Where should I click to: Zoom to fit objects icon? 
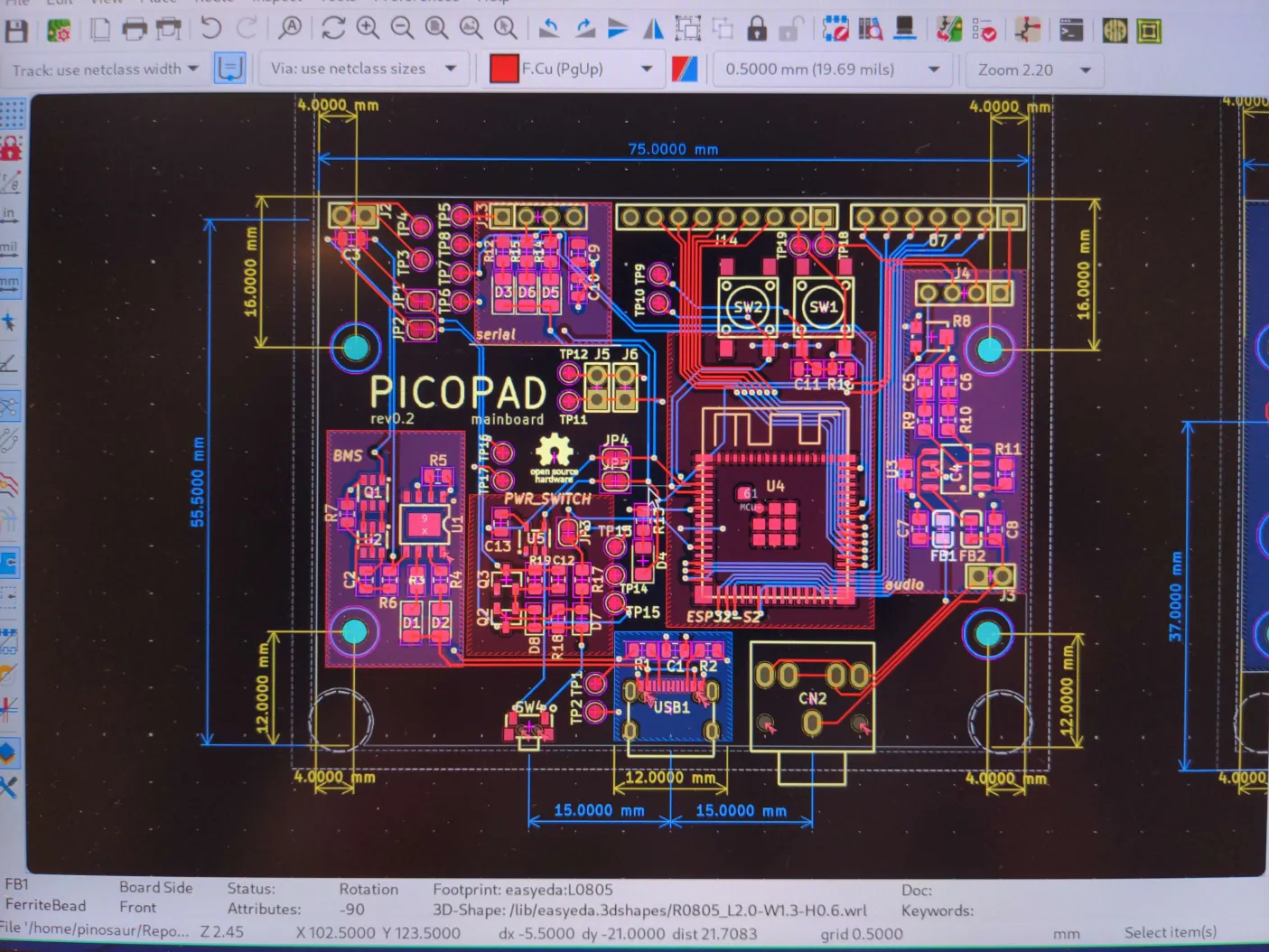click(x=471, y=28)
